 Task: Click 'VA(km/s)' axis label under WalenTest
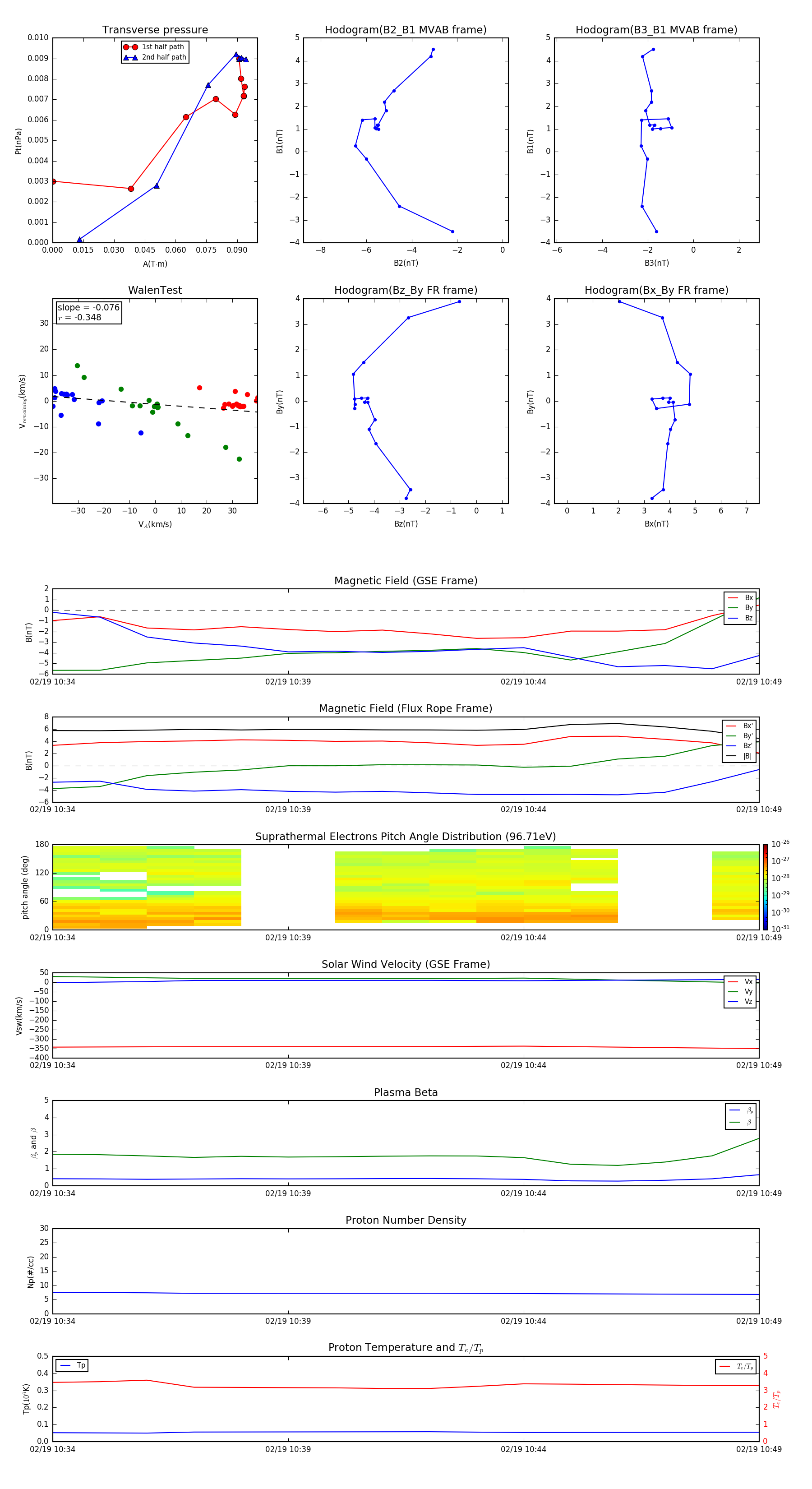pos(155,524)
